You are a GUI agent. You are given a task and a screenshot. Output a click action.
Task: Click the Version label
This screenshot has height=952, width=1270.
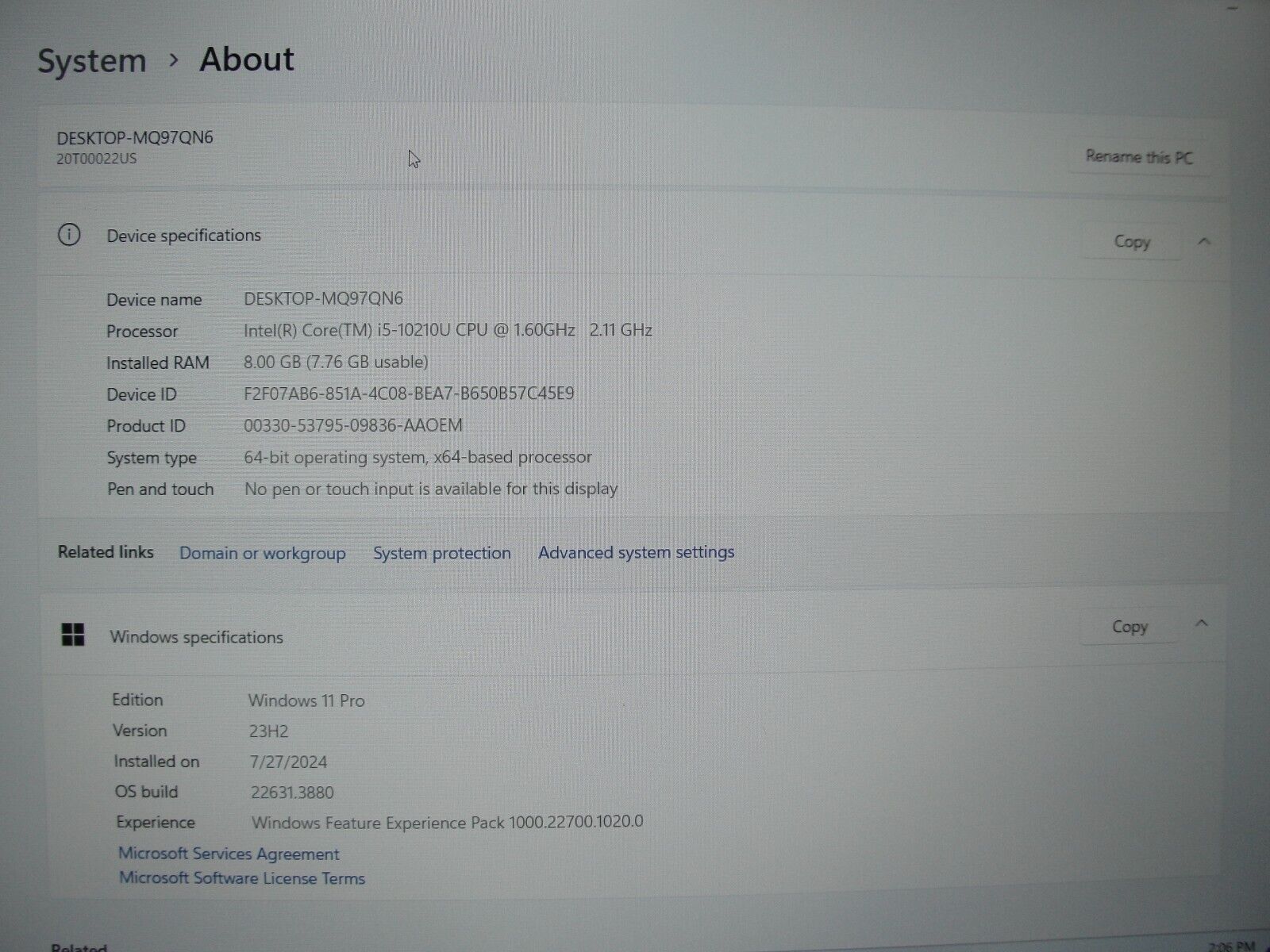pyautogui.click(x=140, y=731)
